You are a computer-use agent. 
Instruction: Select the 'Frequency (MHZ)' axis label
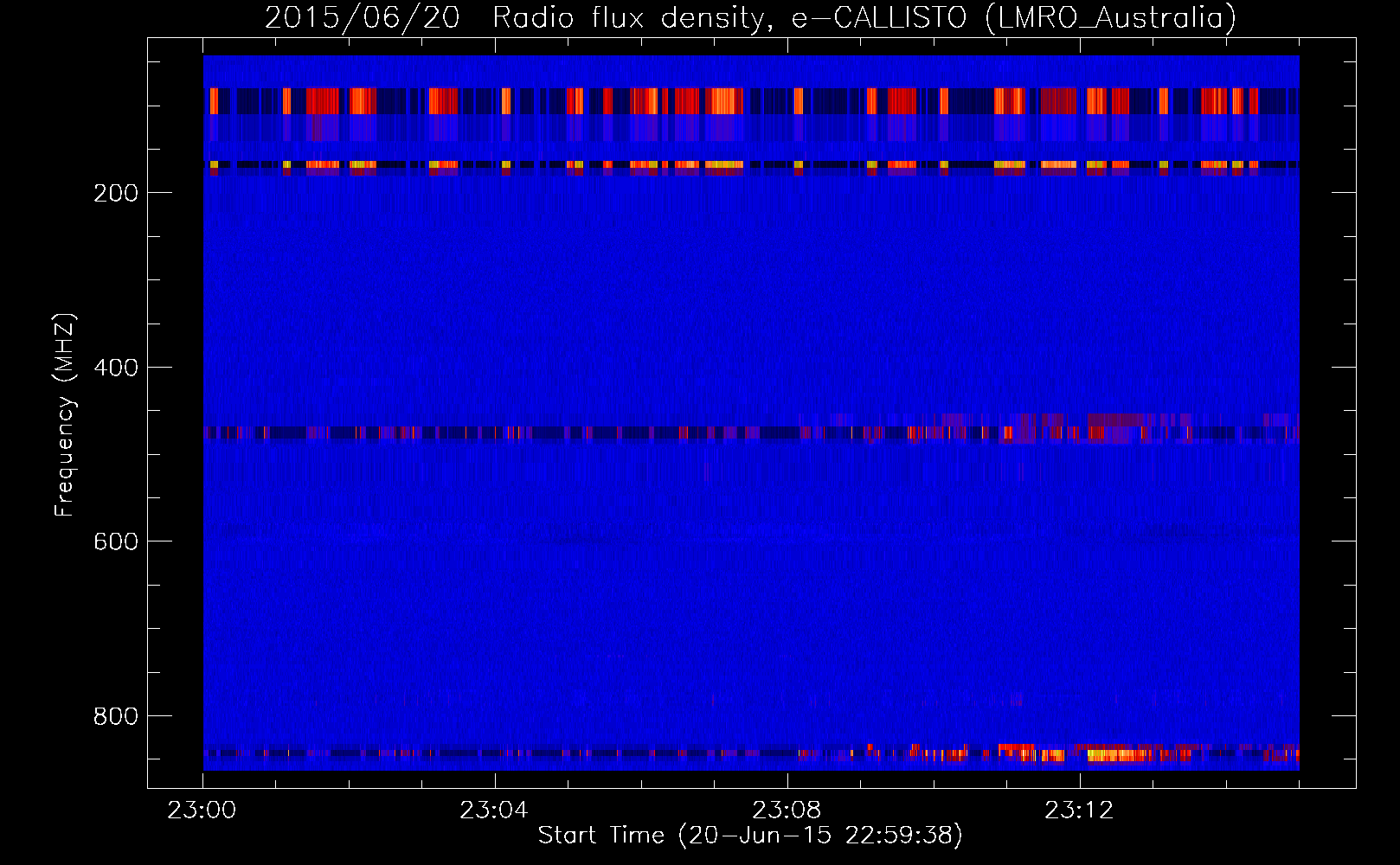click(65, 414)
